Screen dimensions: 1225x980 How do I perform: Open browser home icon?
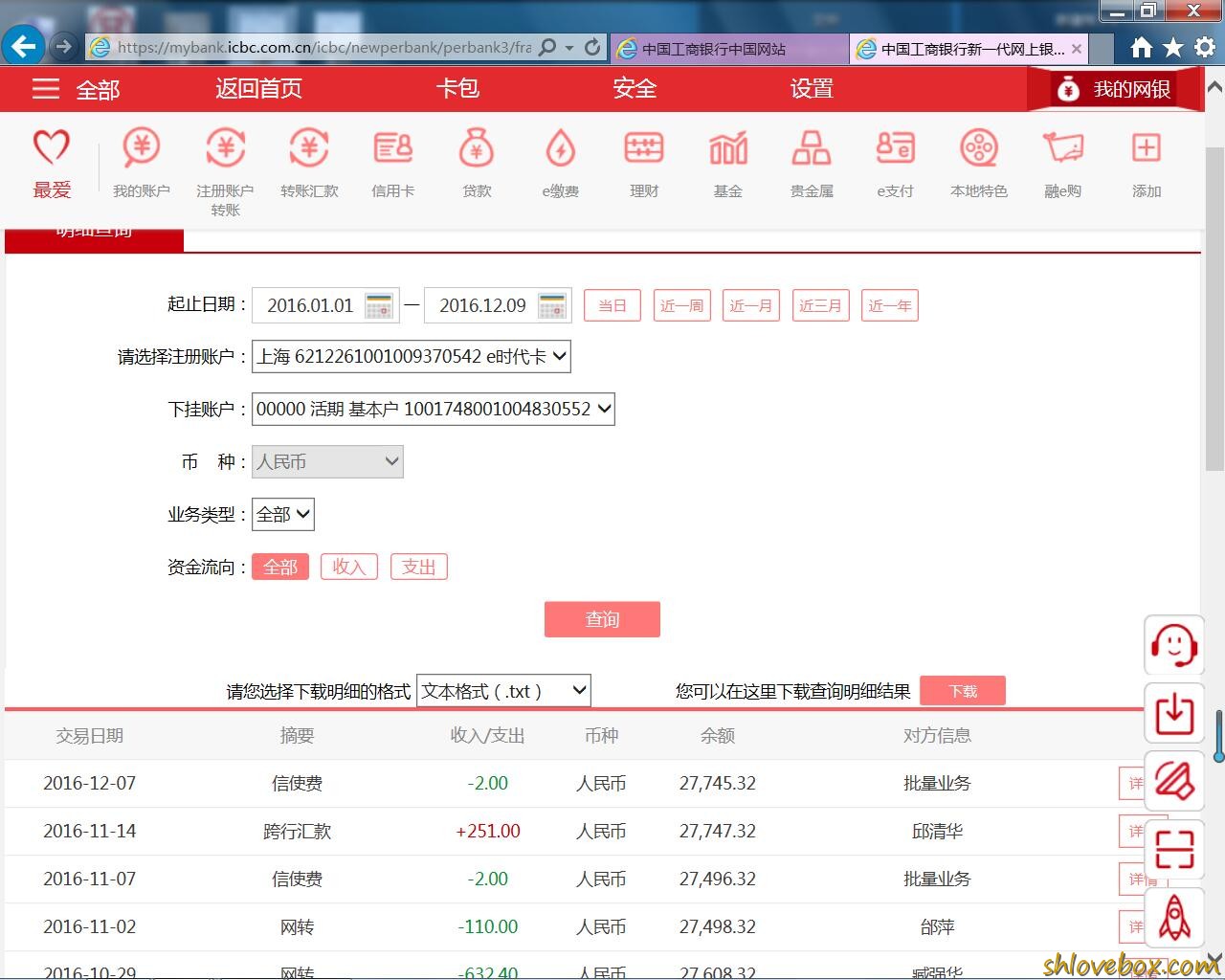(1141, 47)
